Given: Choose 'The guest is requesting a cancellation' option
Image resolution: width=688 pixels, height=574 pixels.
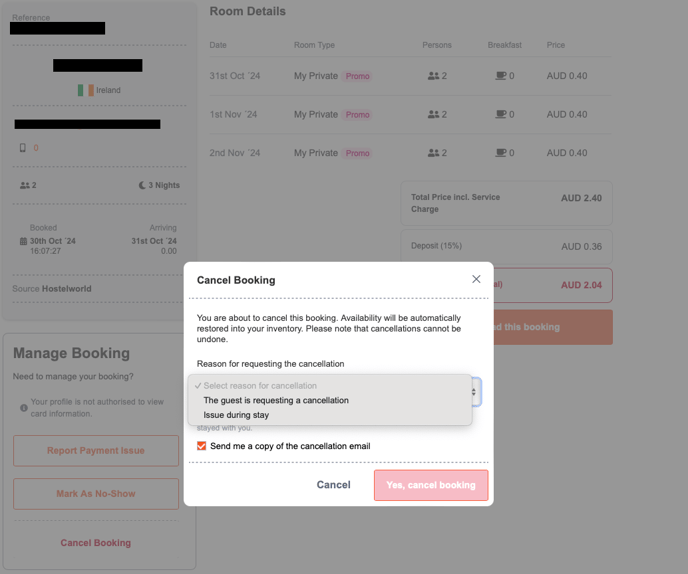Looking at the screenshot, I should [276, 400].
